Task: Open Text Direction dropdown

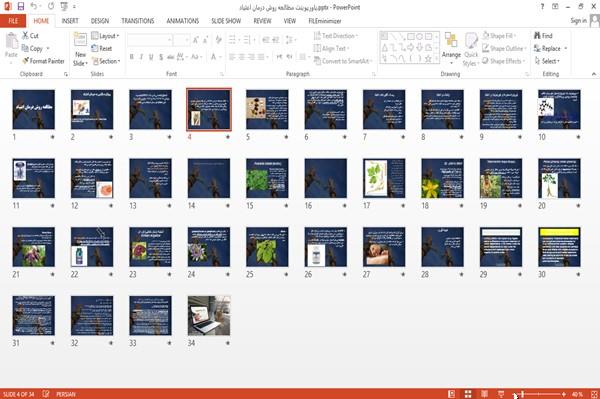Action: point(336,36)
